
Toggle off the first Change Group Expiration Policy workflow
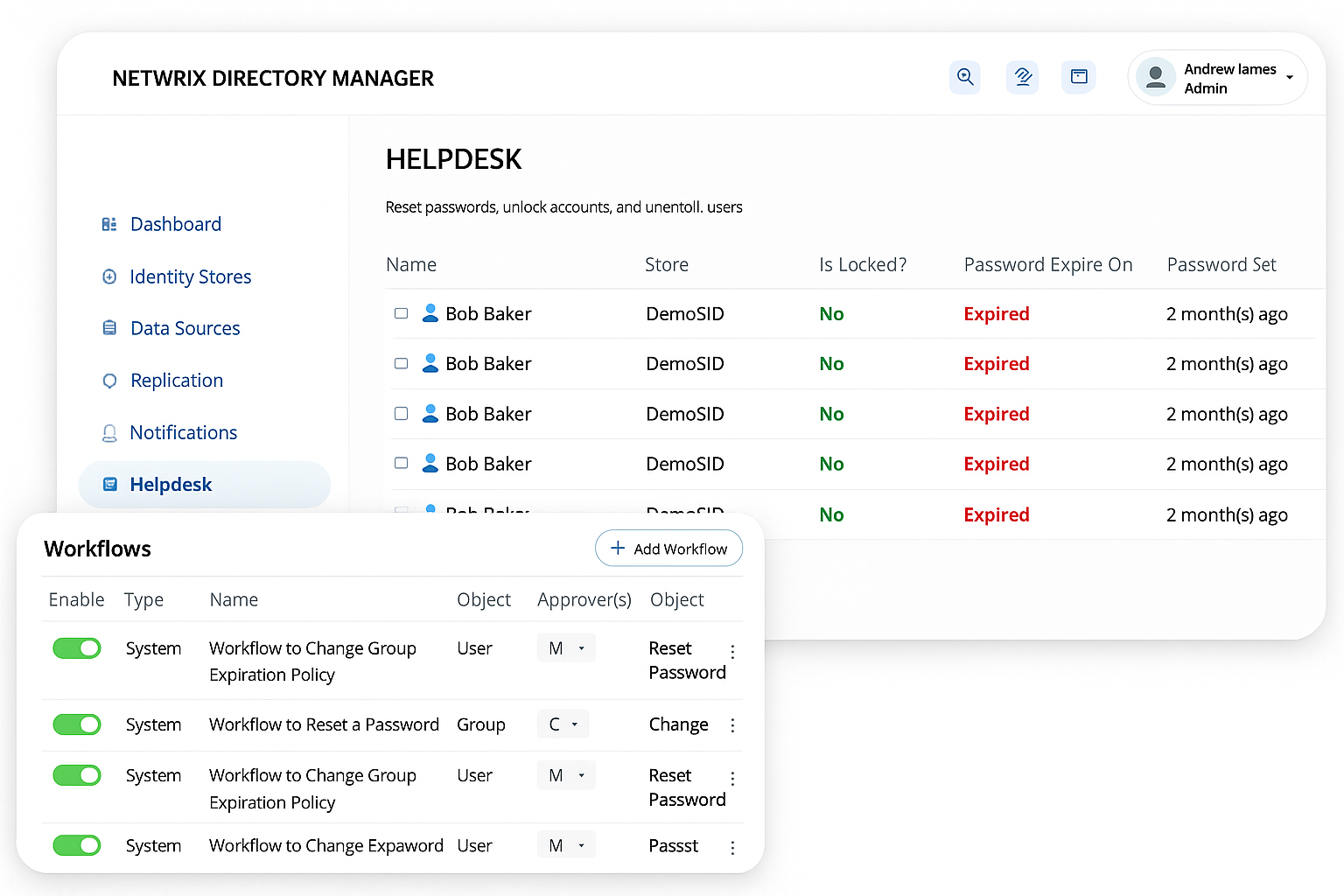click(x=77, y=648)
